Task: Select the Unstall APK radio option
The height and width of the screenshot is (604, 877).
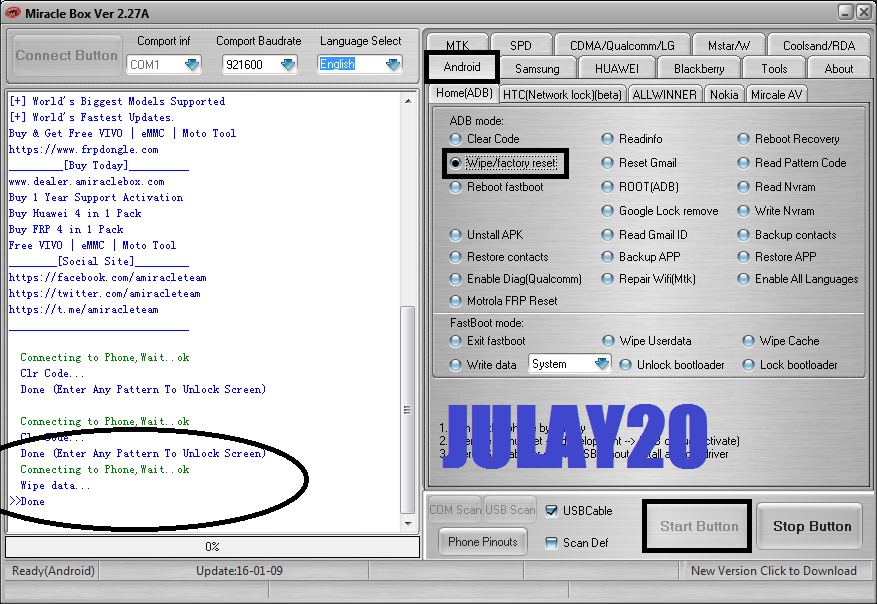Action: [x=455, y=235]
